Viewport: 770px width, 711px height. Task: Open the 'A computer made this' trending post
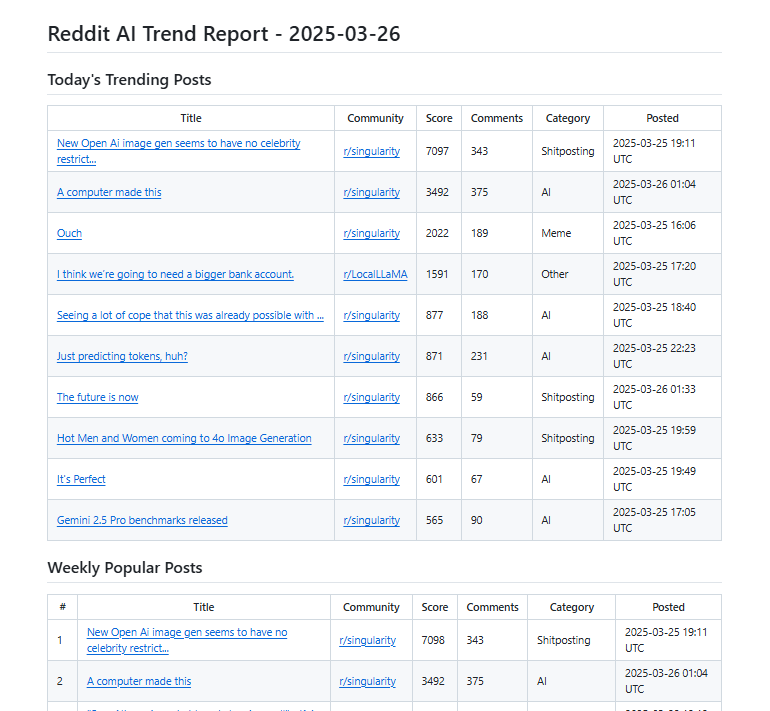coord(109,192)
